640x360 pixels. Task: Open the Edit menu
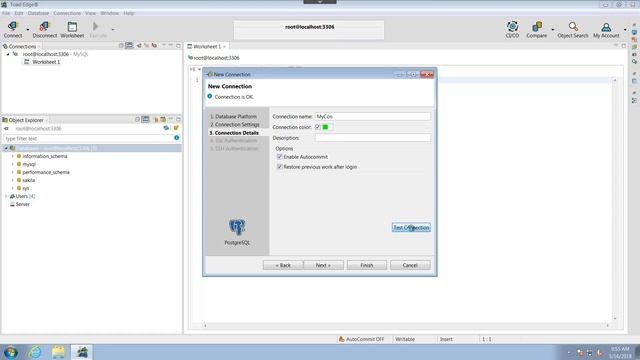(19, 13)
